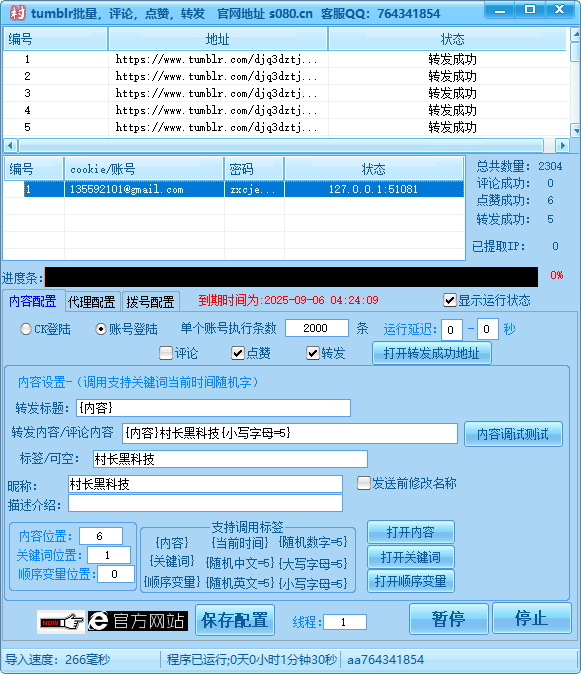Click the empty 描述介绍 input field

point(205,503)
